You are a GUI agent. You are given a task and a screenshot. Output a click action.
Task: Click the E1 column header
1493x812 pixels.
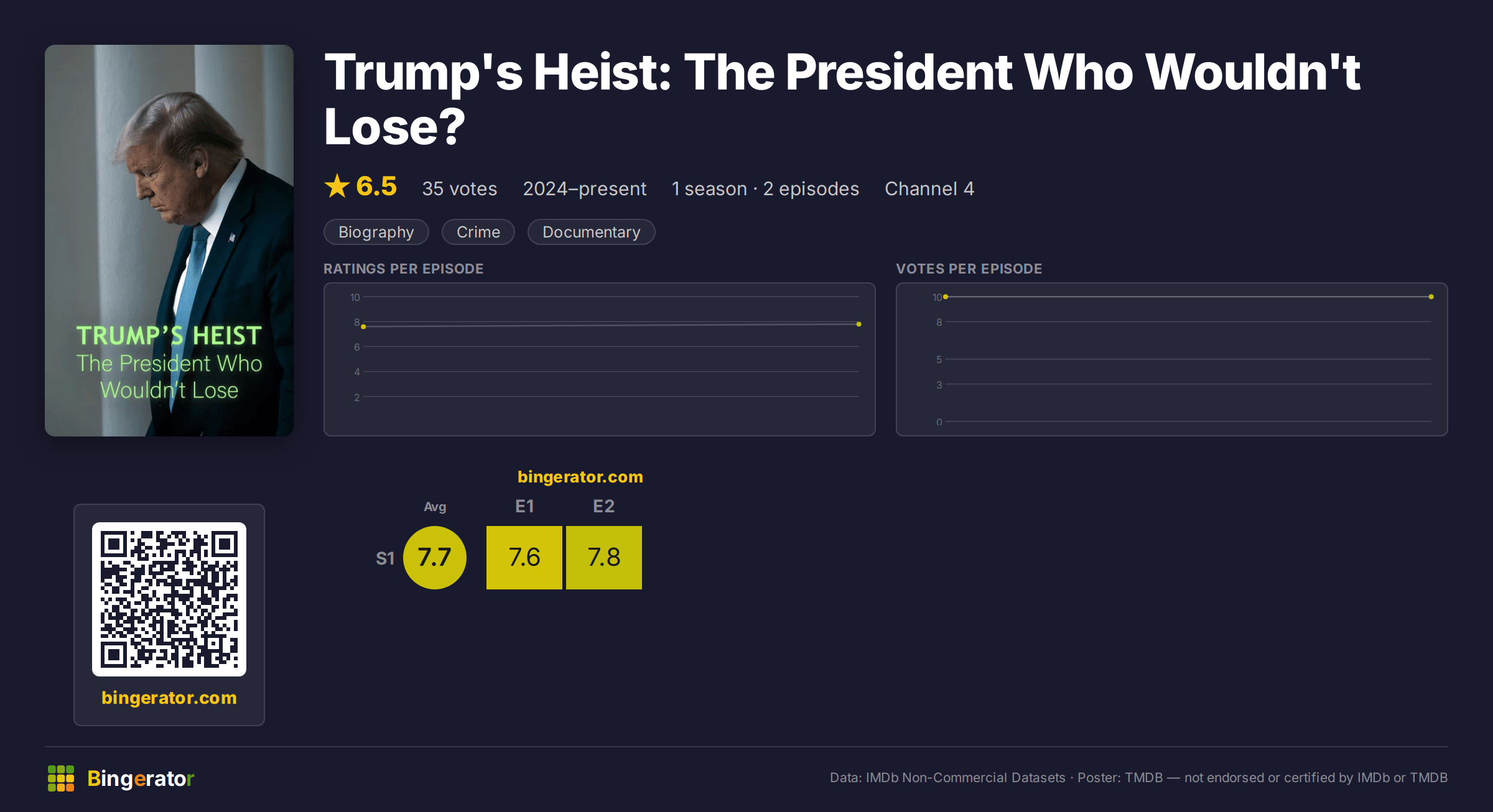pyautogui.click(x=524, y=506)
